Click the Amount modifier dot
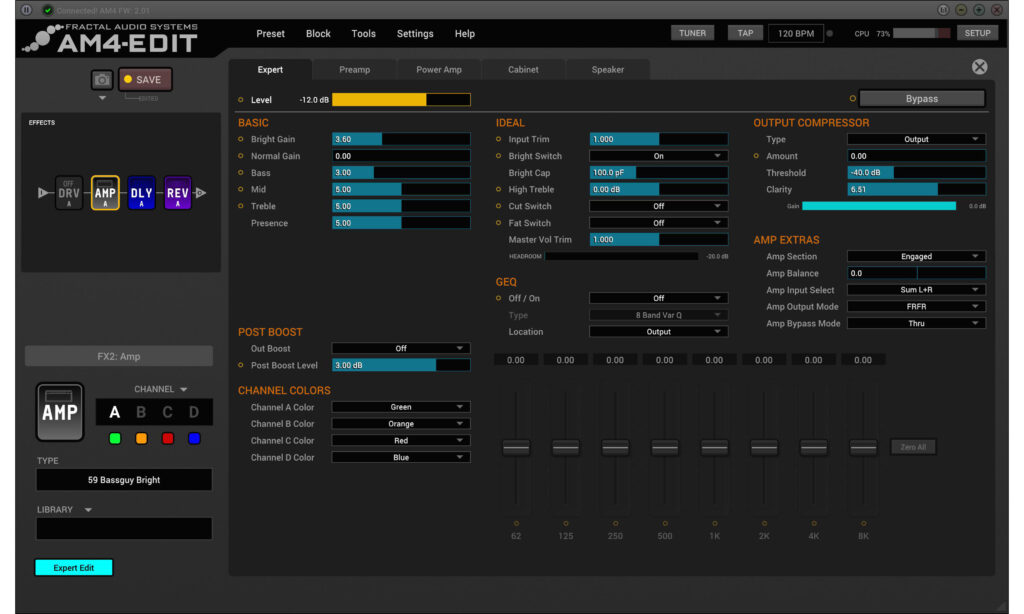Image resolution: width=1024 pixels, height=614 pixels. point(756,156)
